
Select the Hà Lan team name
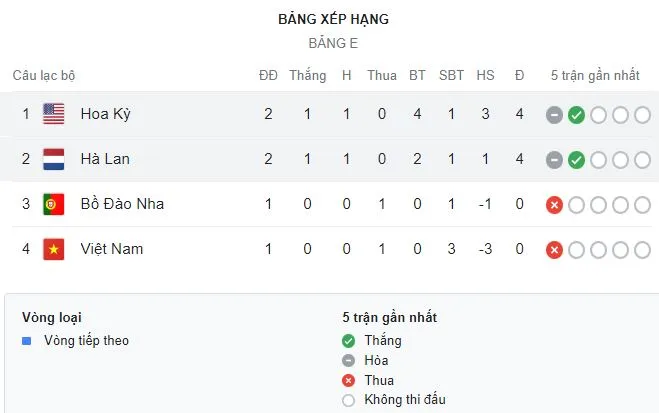(x=105, y=159)
